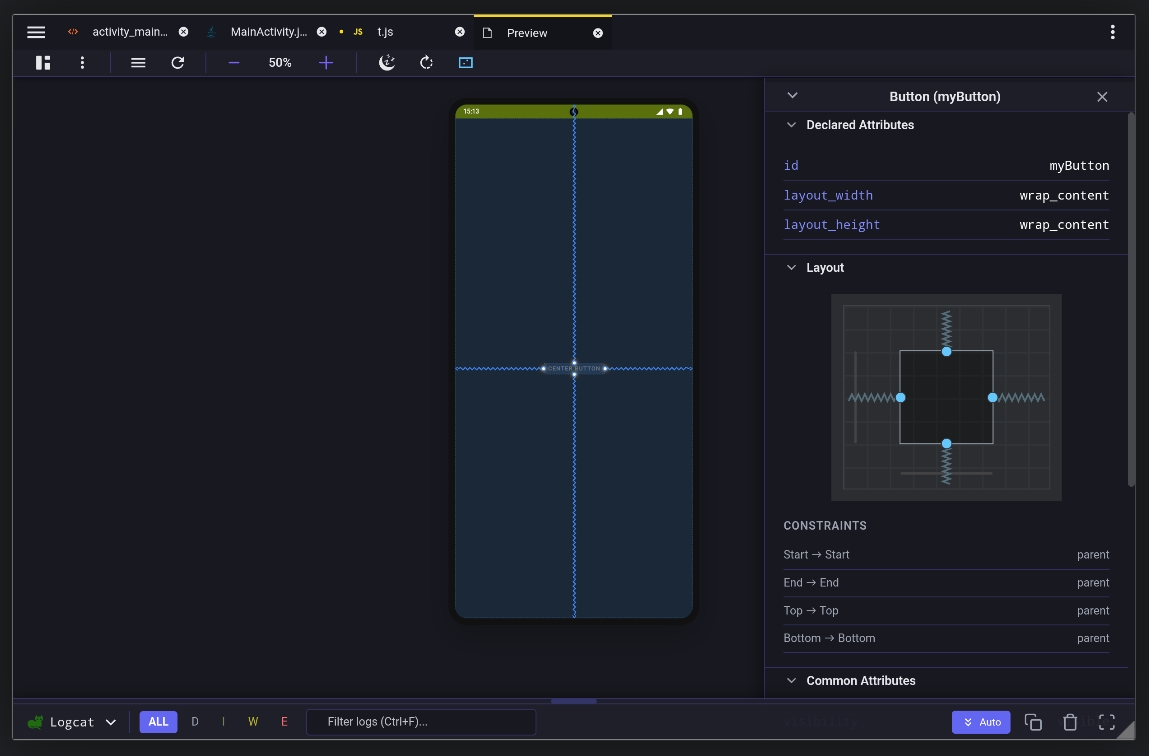Edit layout_width wrap_content value
The image size is (1149, 756).
(1064, 196)
